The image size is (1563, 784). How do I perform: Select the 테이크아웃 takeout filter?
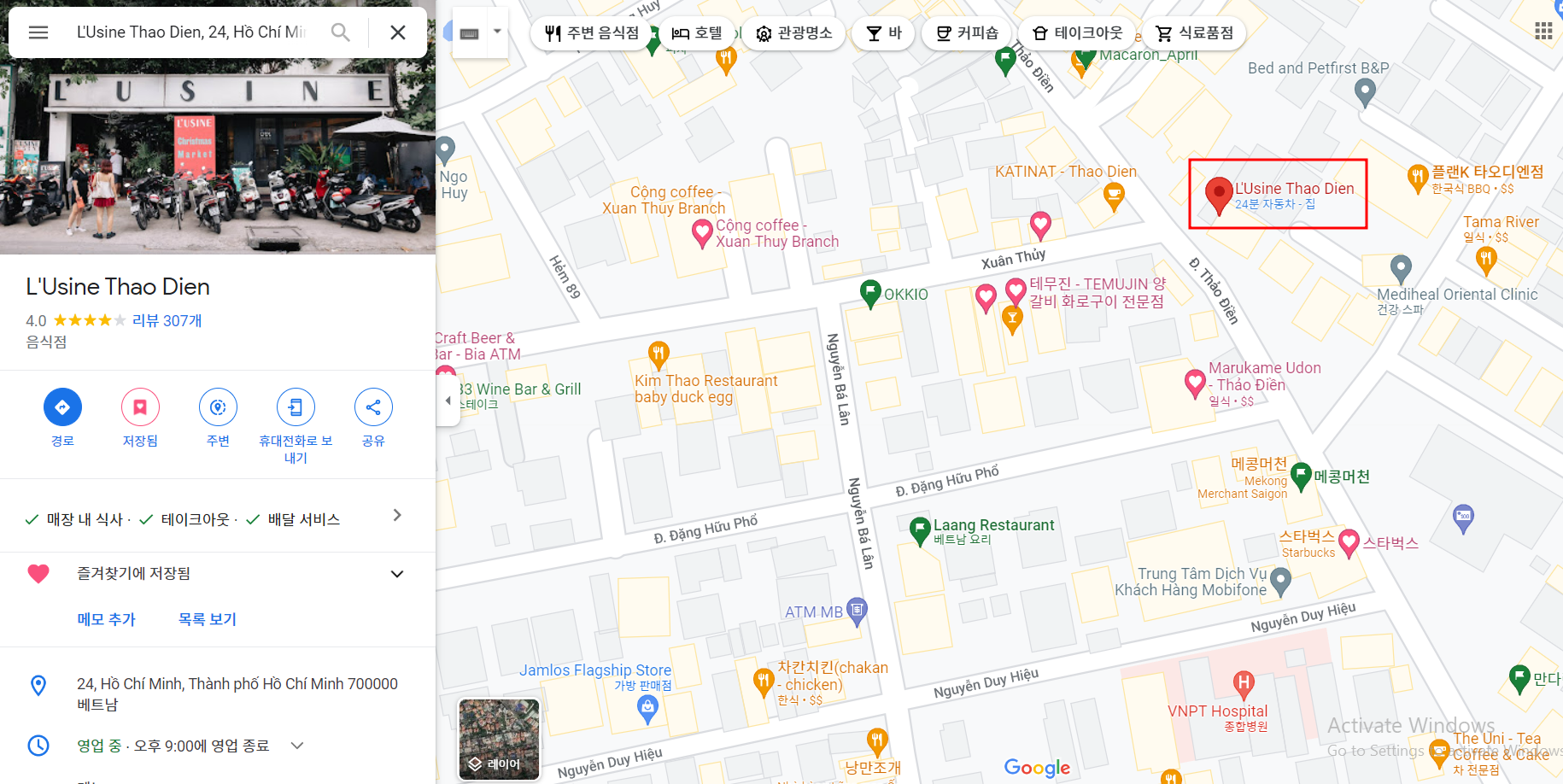pos(1077,33)
